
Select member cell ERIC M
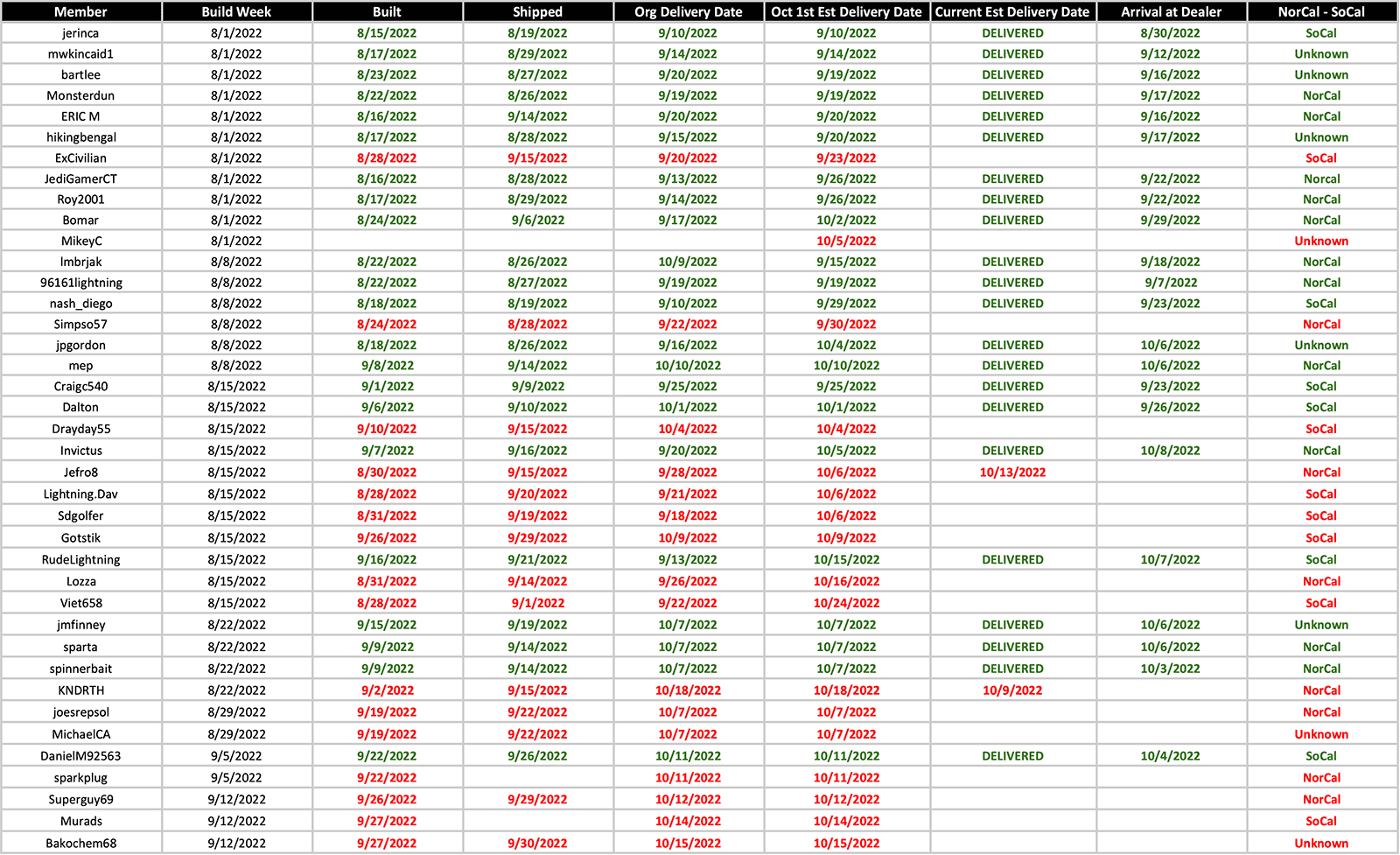click(x=81, y=116)
